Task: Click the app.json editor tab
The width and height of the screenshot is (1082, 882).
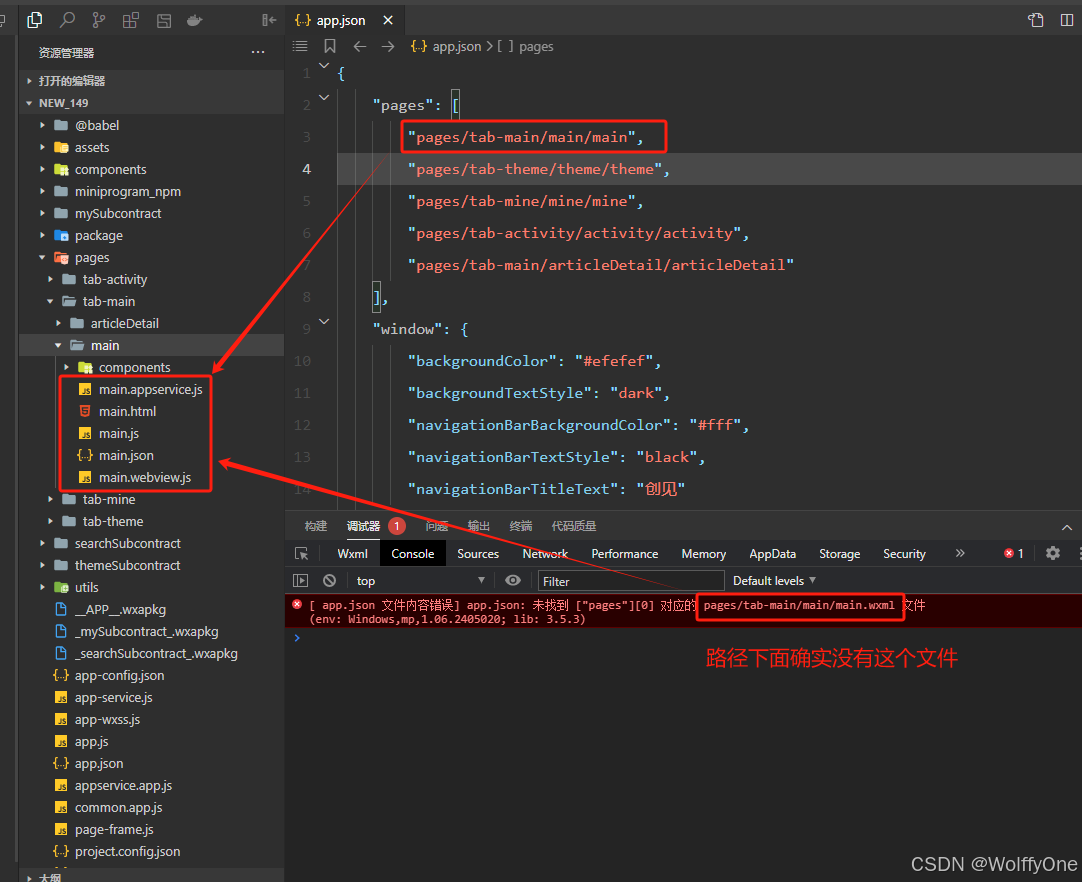Action: pyautogui.click(x=341, y=20)
